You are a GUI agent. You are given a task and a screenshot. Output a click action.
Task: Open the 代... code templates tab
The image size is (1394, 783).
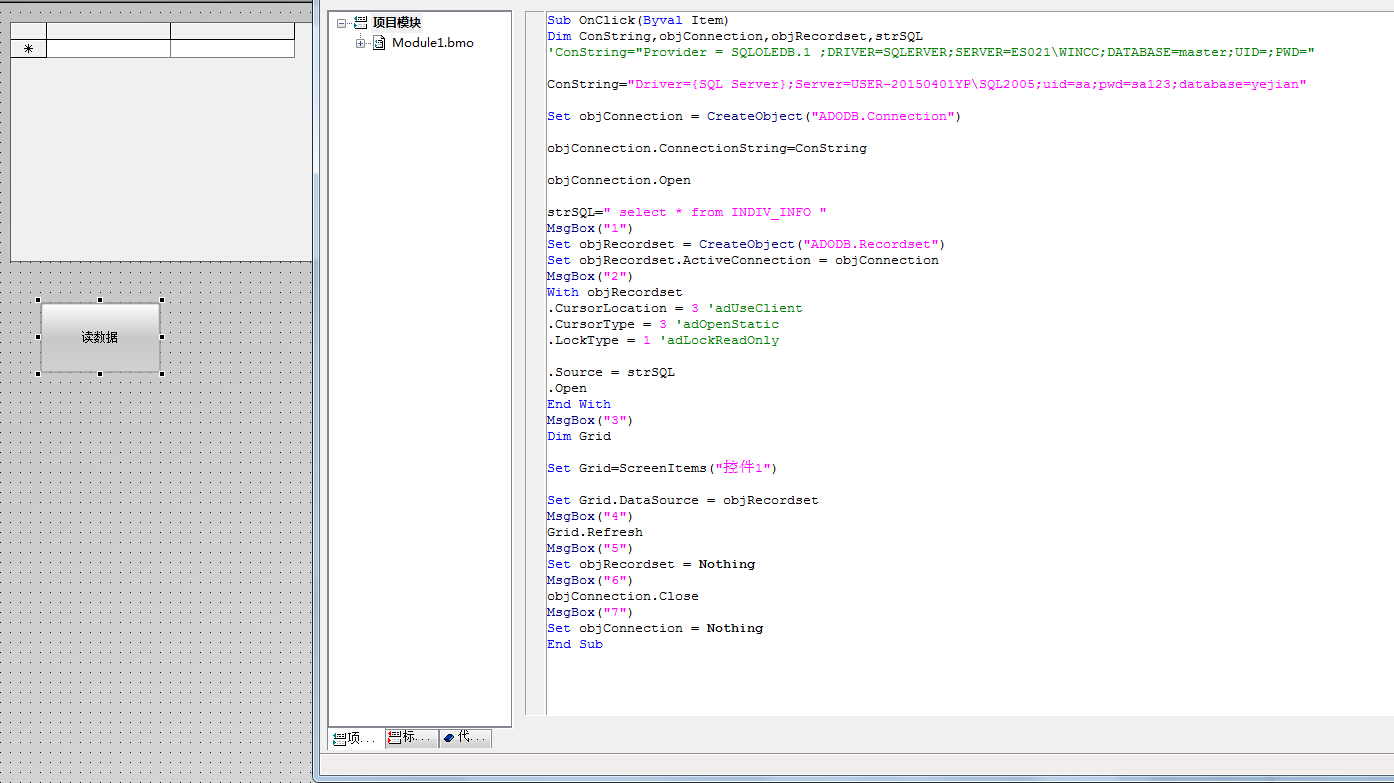pos(465,738)
